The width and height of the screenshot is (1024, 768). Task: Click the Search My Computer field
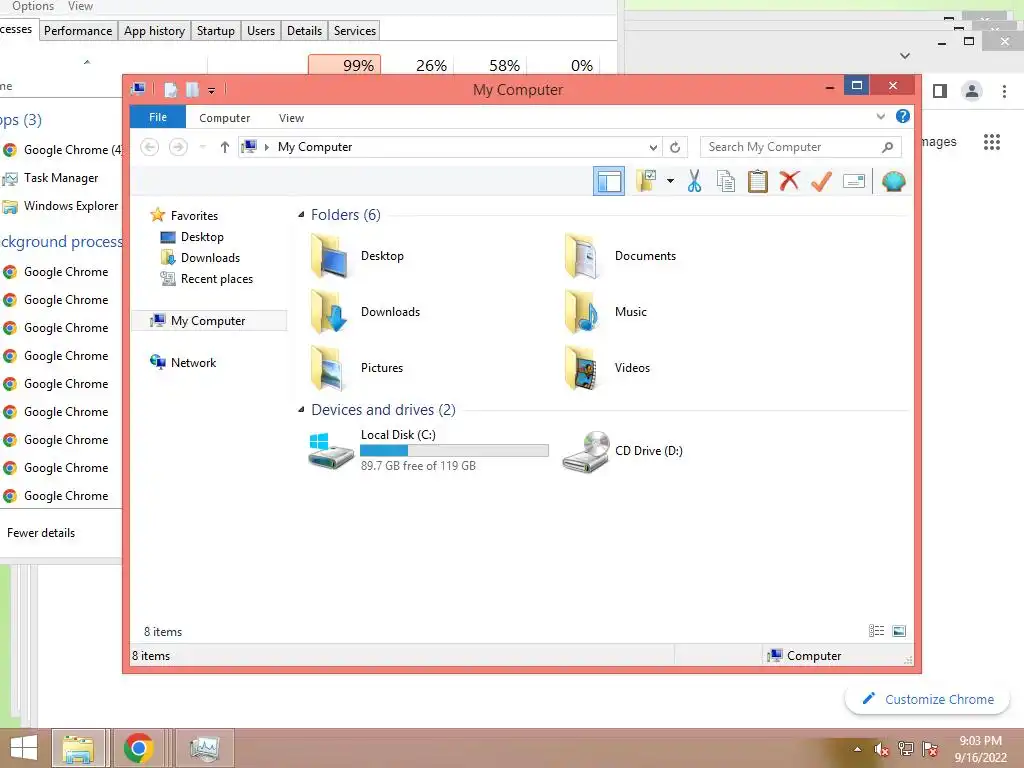801,147
